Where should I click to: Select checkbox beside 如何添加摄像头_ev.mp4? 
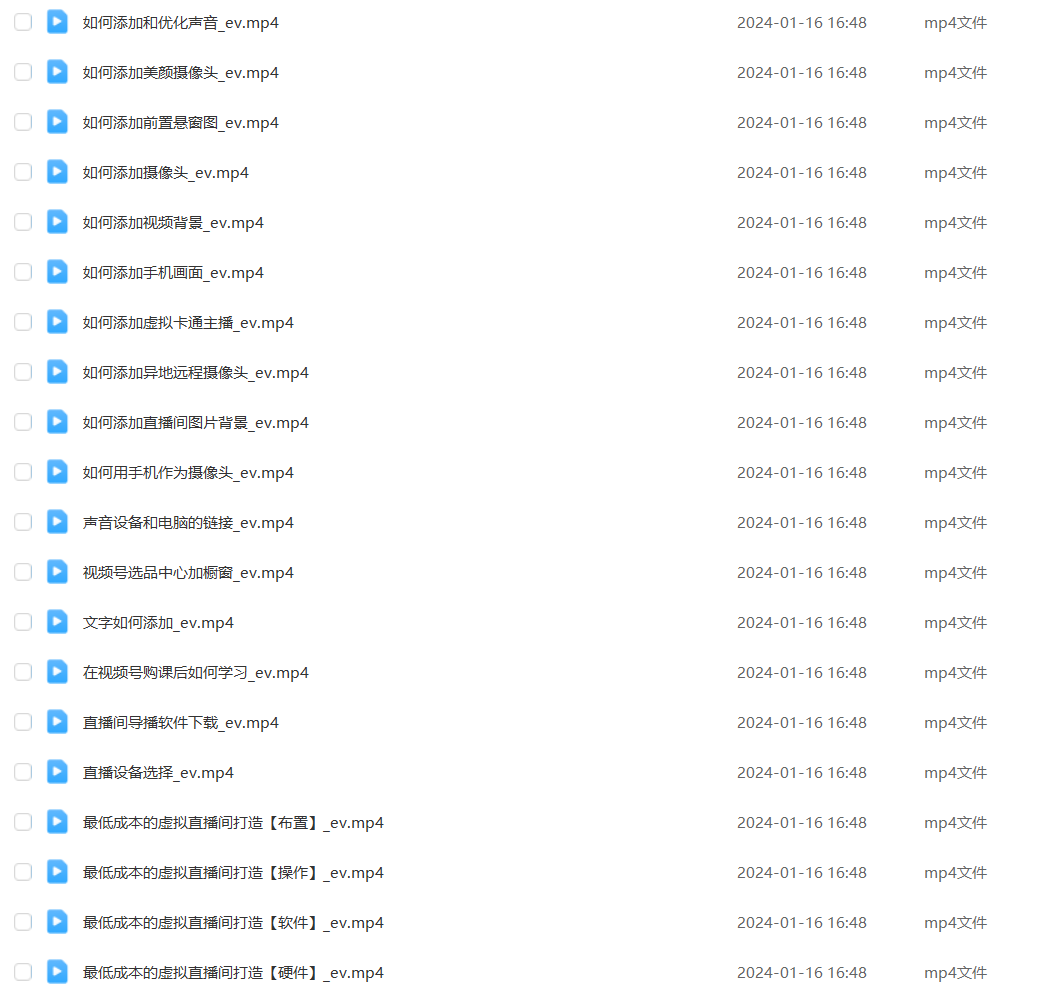[x=23, y=172]
